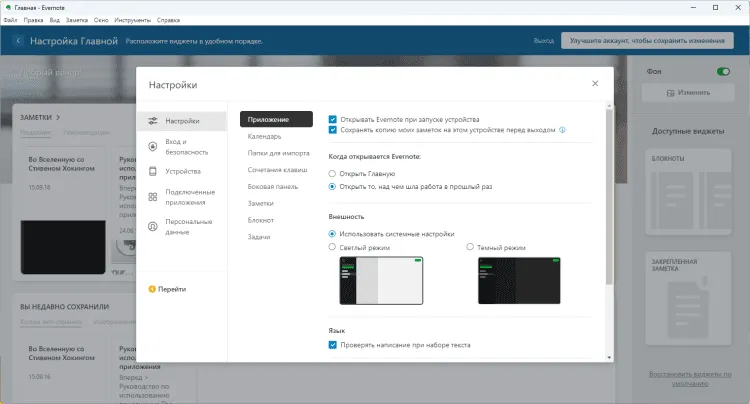Choose Темный режим radio button

click(470, 247)
